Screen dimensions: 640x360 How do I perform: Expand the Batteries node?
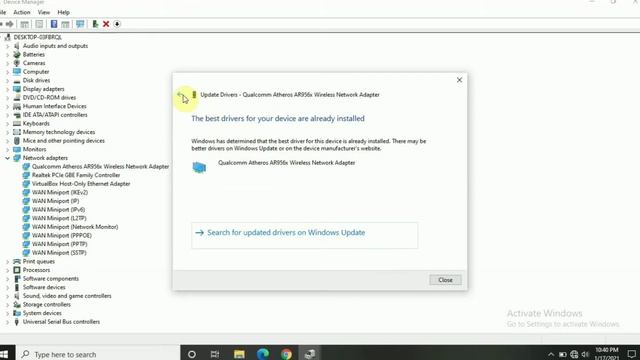click(x=7, y=55)
